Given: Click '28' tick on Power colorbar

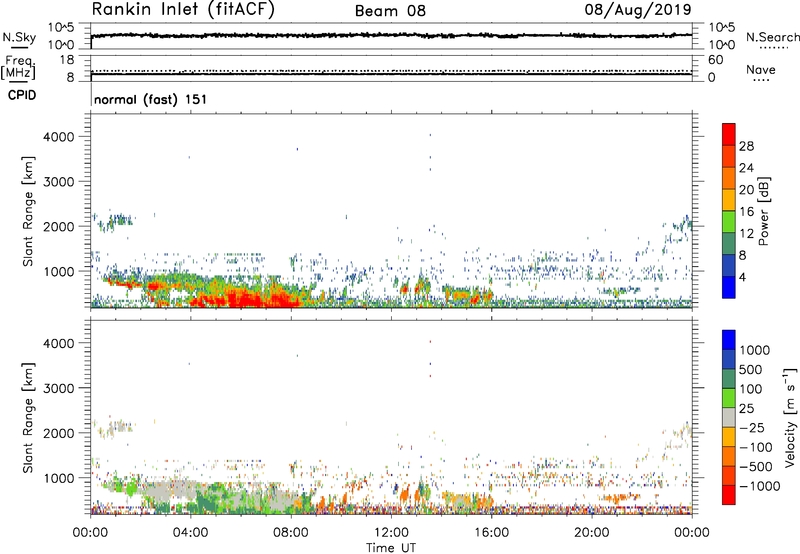Looking at the screenshot, I should pyautogui.click(x=746, y=146).
